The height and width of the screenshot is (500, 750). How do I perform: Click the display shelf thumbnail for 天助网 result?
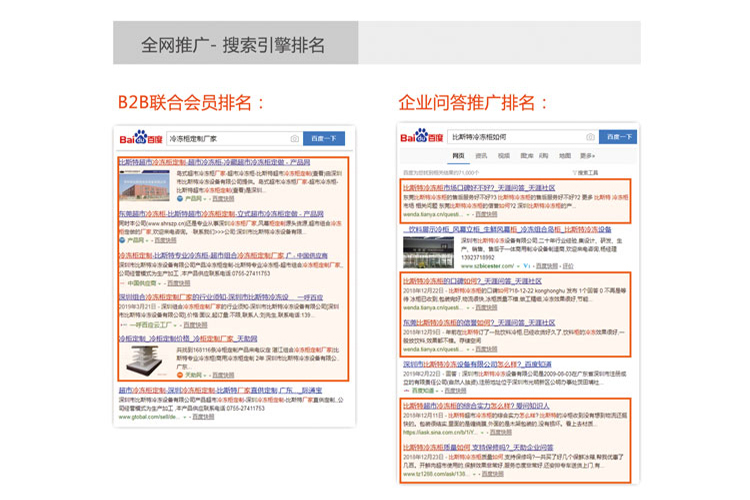145,357
